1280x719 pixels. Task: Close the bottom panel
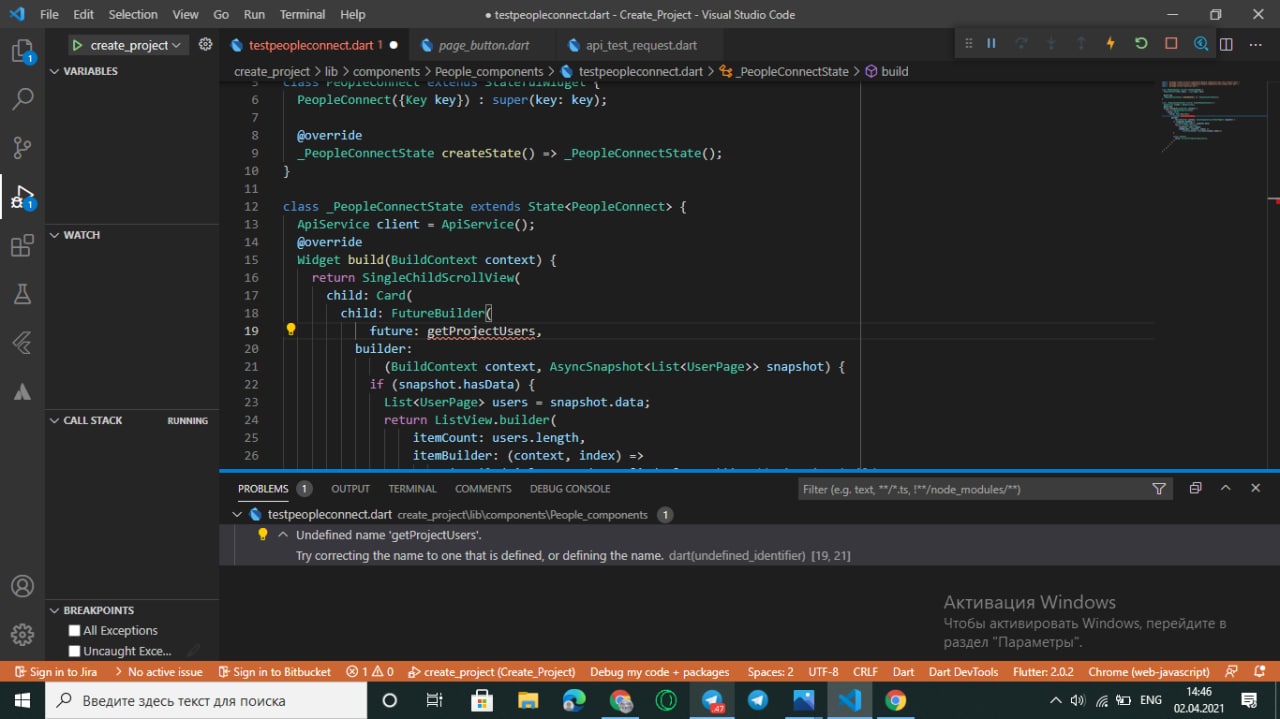tap(1256, 489)
